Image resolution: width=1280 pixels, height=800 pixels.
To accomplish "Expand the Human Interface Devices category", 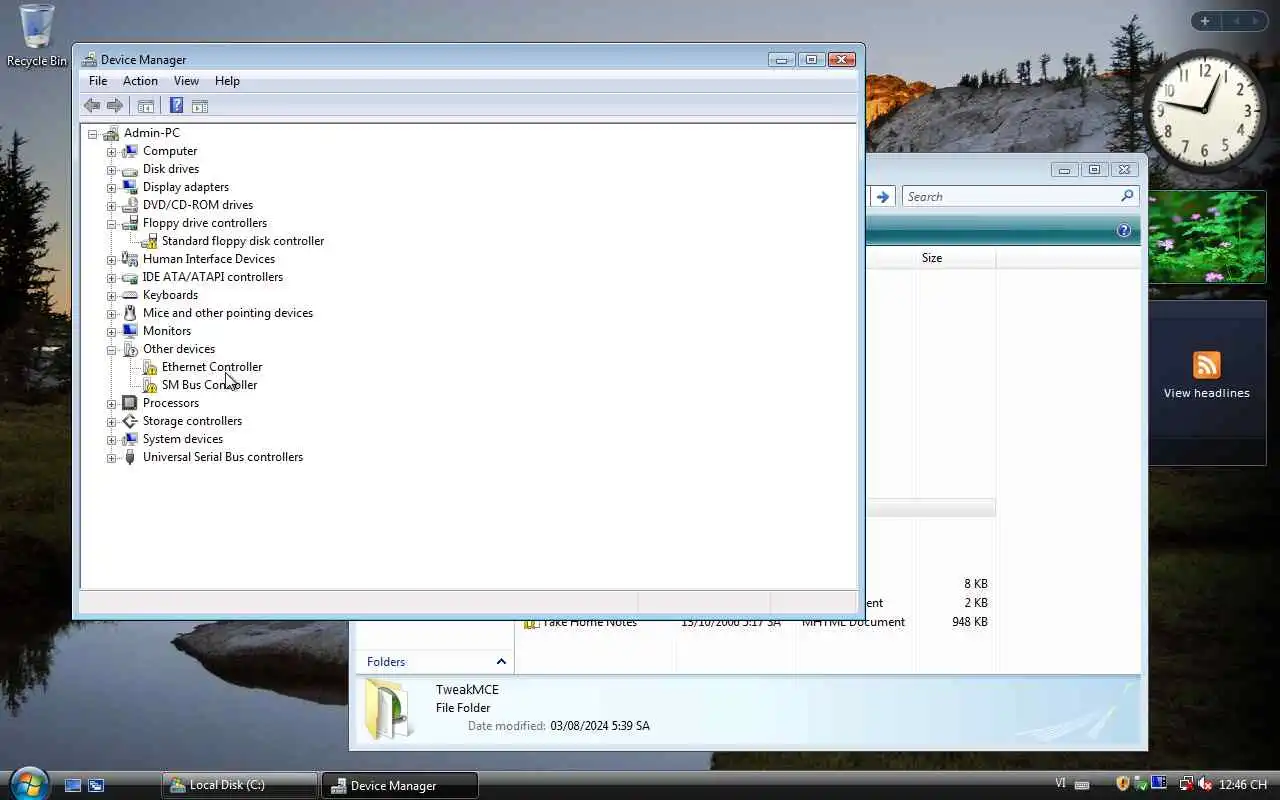I will click(x=112, y=260).
